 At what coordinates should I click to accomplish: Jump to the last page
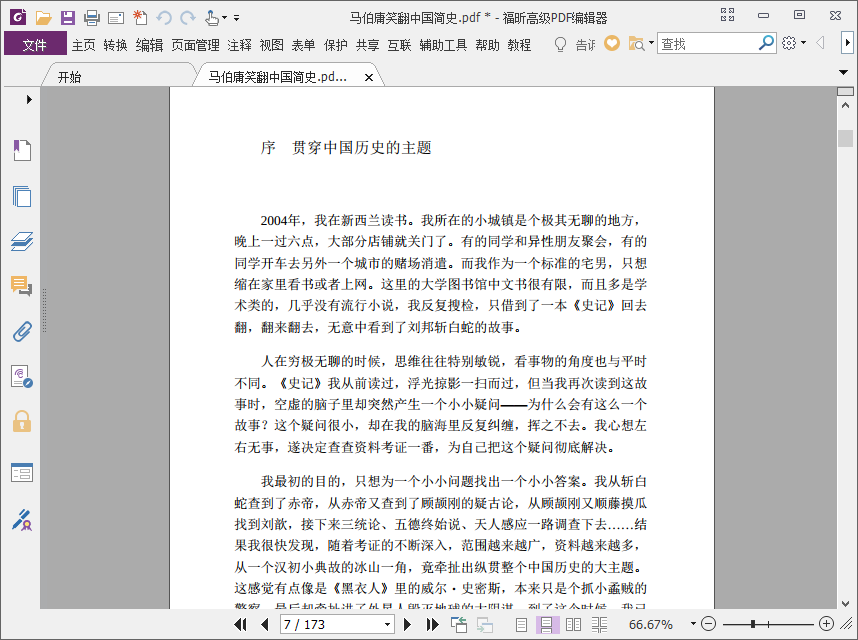pos(432,624)
